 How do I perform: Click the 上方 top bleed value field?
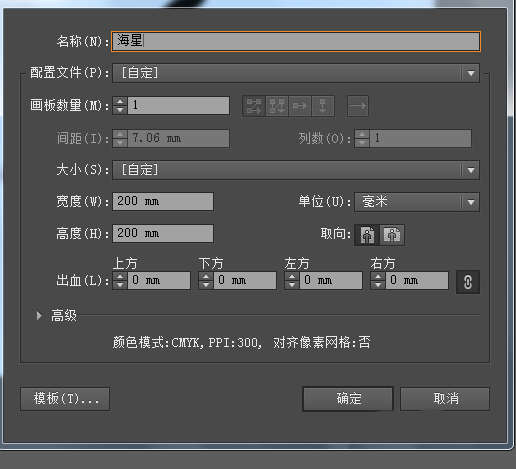[x=159, y=280]
